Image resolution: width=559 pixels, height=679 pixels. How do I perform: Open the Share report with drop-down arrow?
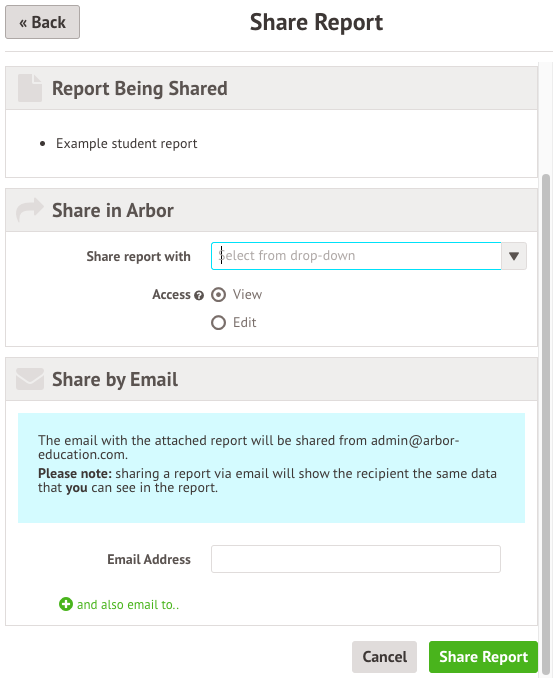click(514, 256)
